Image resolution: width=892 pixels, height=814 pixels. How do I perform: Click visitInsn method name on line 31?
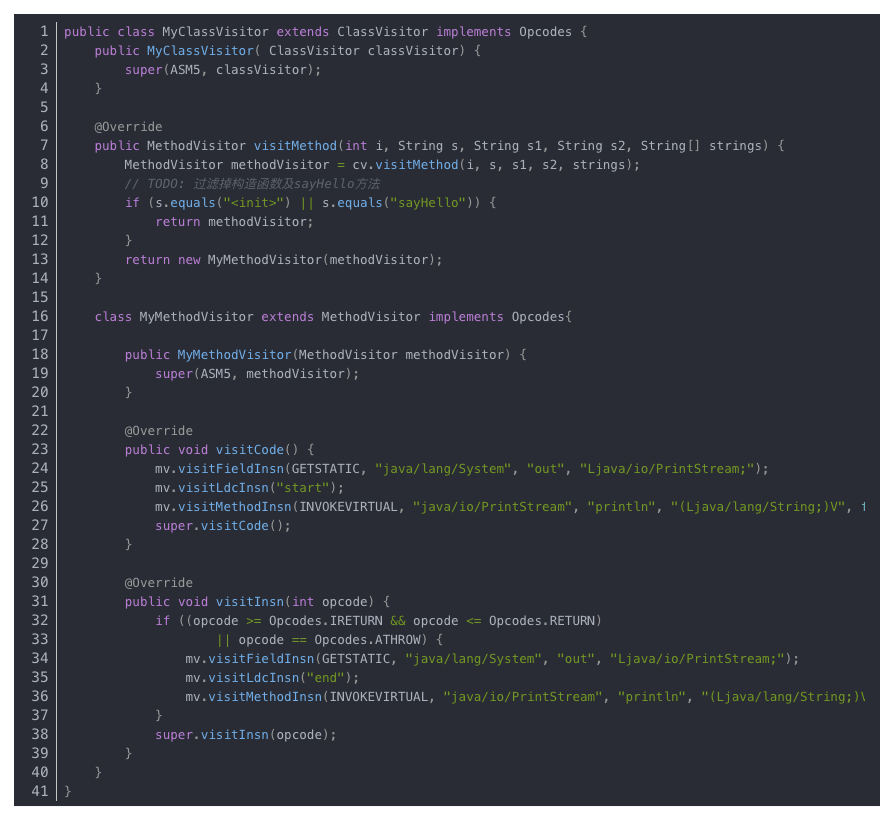point(250,602)
